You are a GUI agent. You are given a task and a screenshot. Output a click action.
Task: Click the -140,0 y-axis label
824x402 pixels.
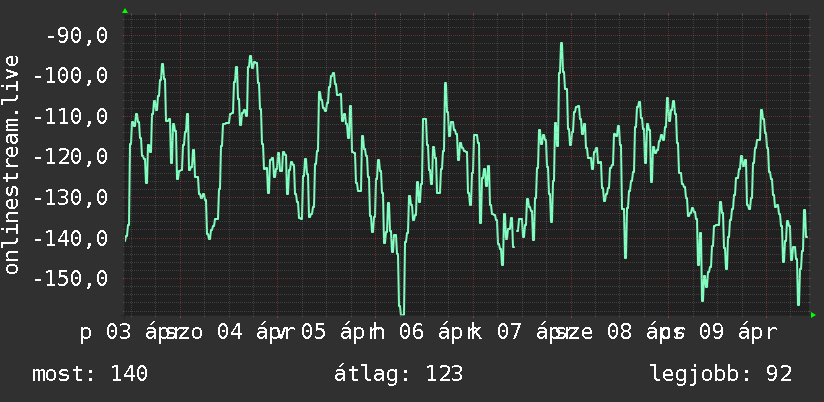pyautogui.click(x=71, y=238)
